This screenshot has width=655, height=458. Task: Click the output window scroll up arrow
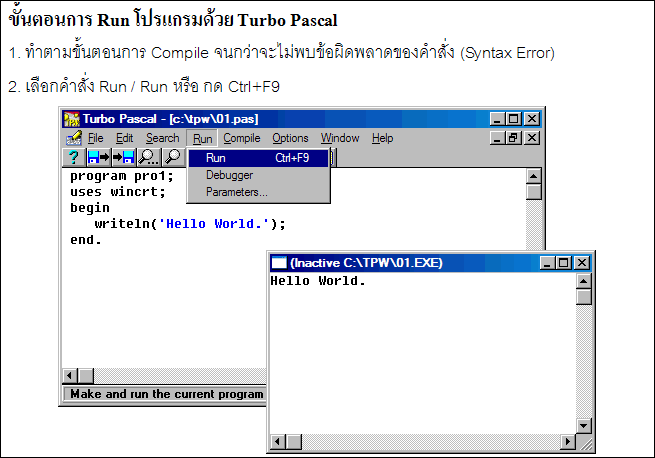584,281
